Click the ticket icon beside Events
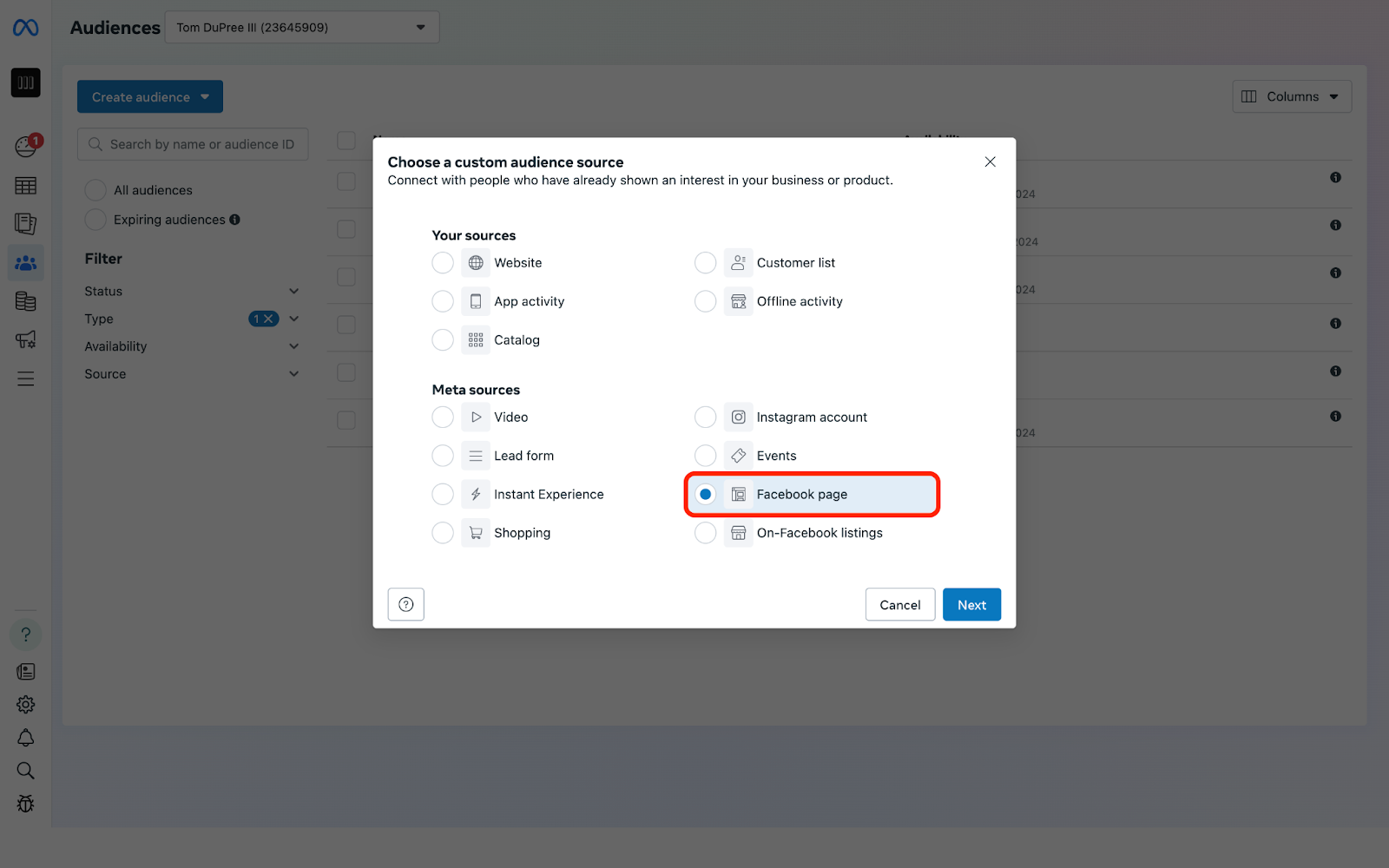The width and height of the screenshot is (1389, 868). tap(738, 455)
